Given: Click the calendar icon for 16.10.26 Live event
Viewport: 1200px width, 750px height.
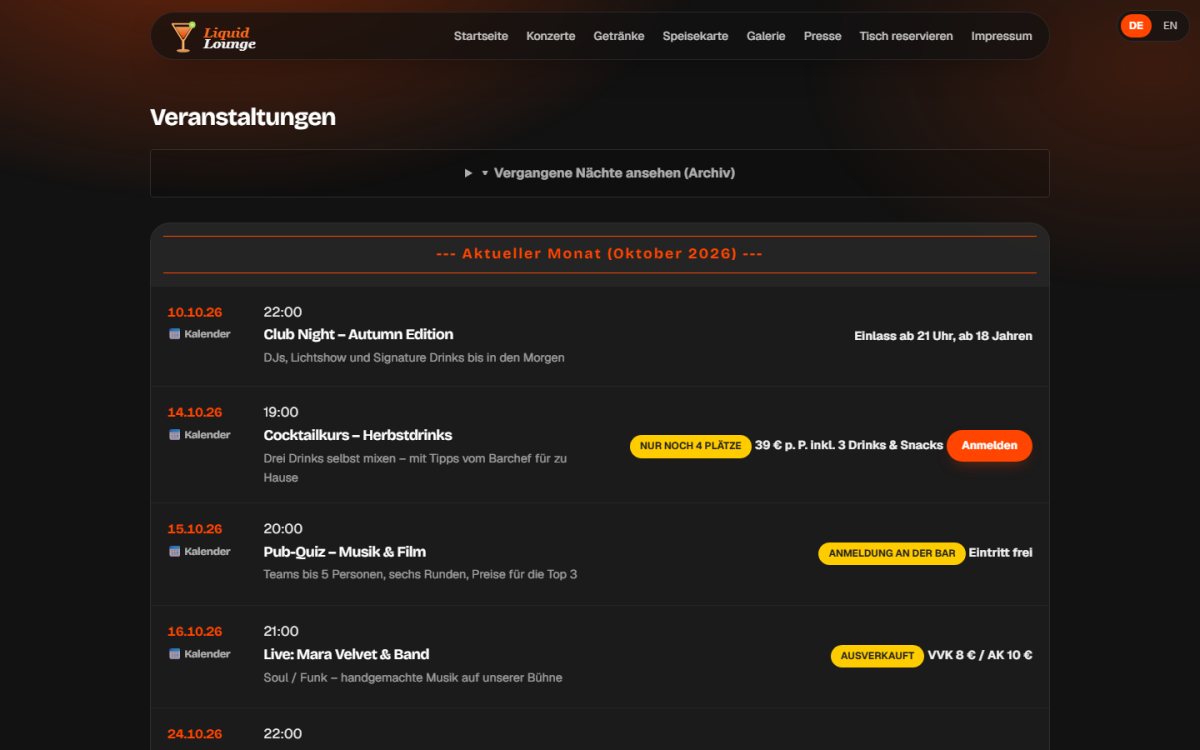Looking at the screenshot, I should [x=174, y=654].
